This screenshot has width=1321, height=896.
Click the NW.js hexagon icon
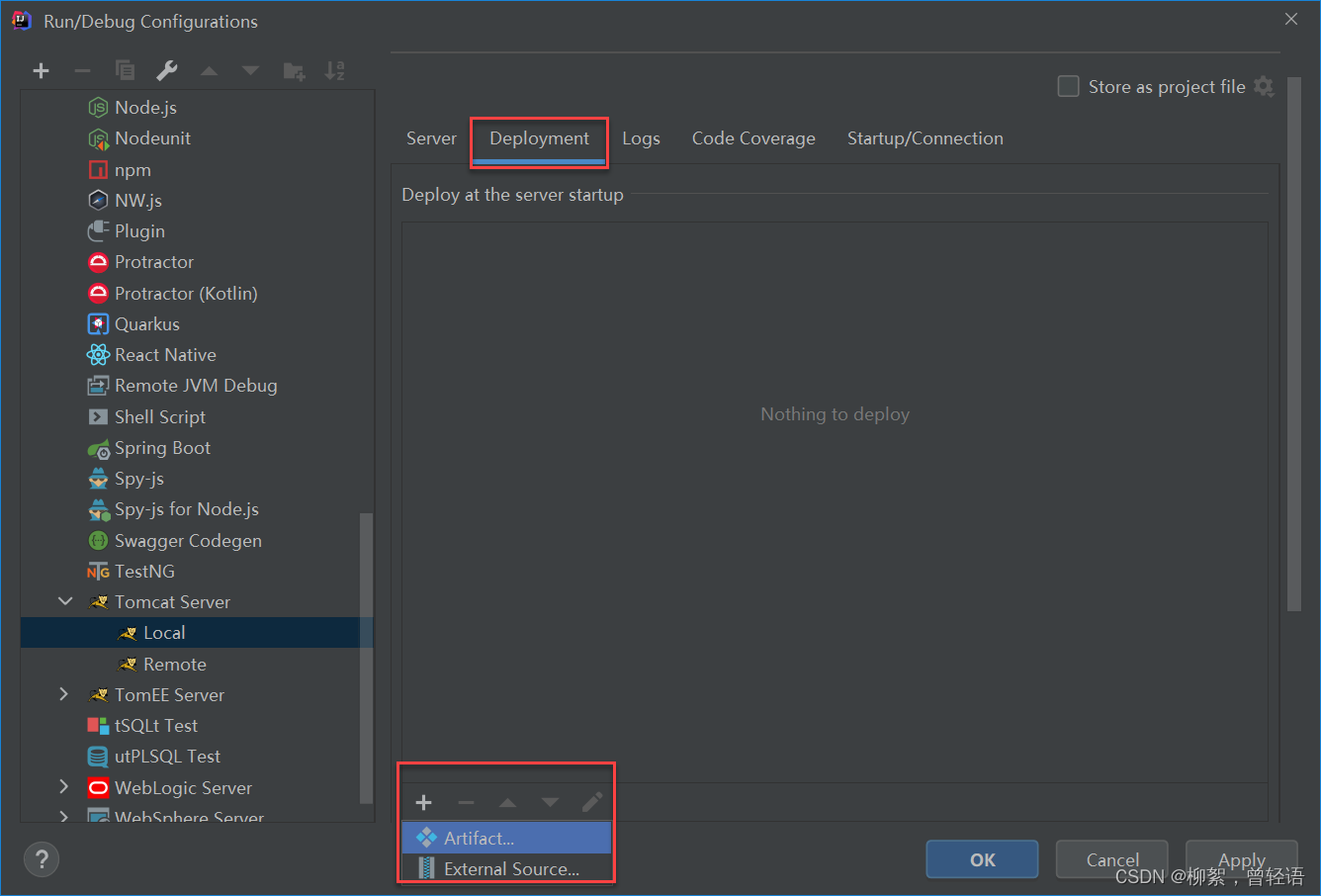pos(98,201)
